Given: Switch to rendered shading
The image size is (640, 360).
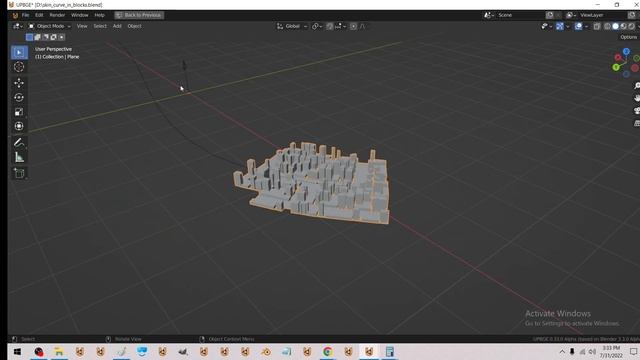Looking at the screenshot, I should pos(631,26).
